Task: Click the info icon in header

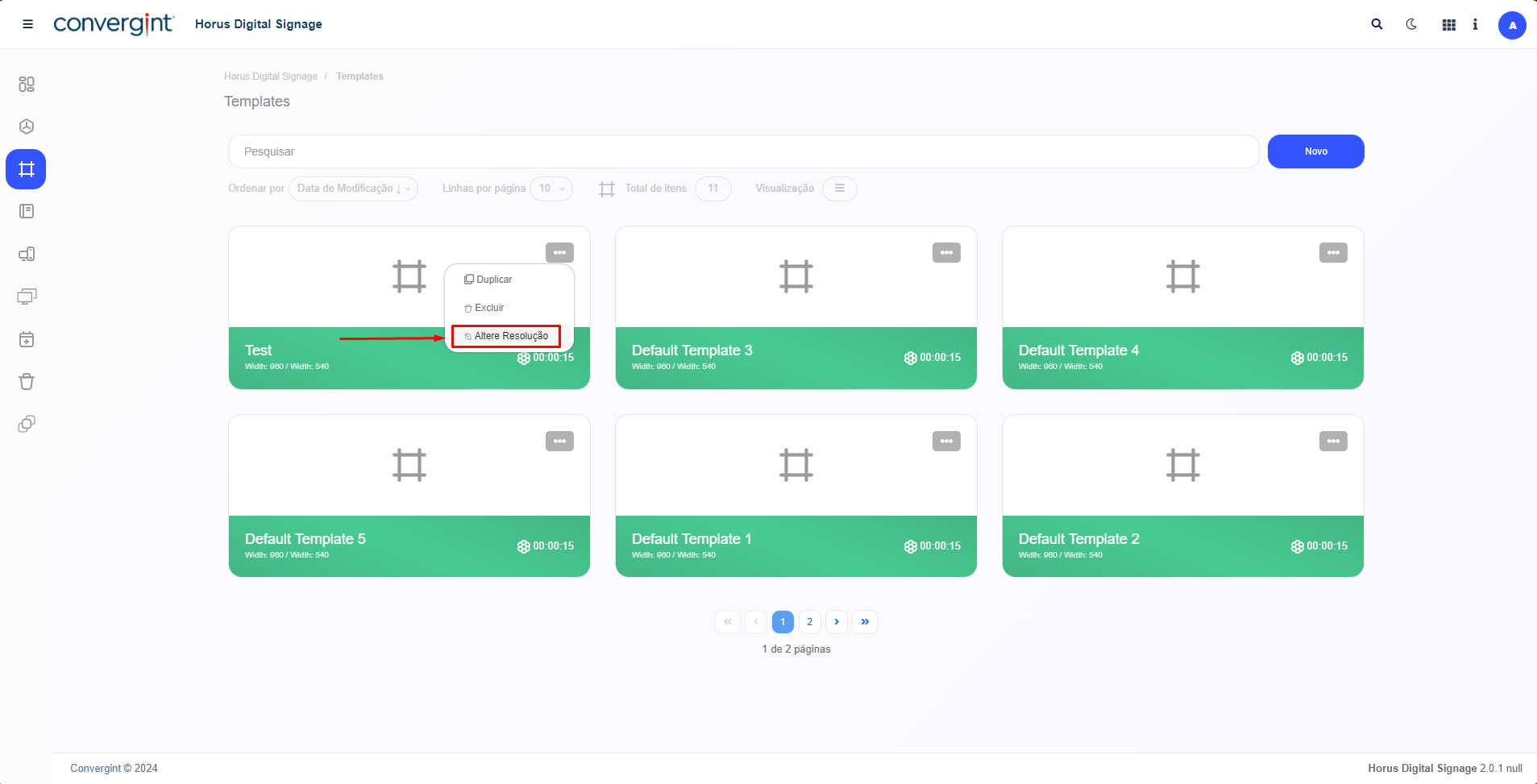Action: click(1475, 24)
